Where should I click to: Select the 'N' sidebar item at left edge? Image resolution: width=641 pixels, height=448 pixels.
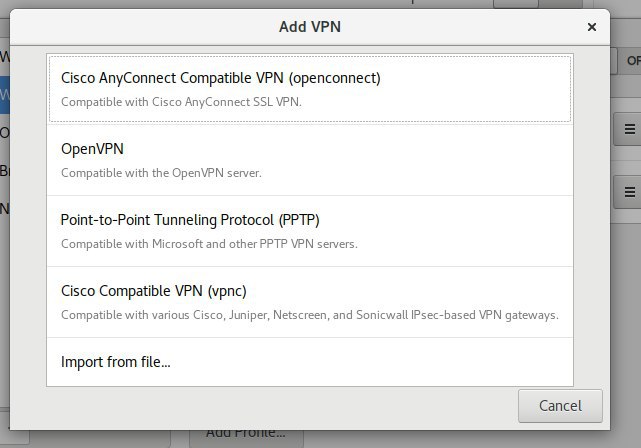(x=4, y=209)
